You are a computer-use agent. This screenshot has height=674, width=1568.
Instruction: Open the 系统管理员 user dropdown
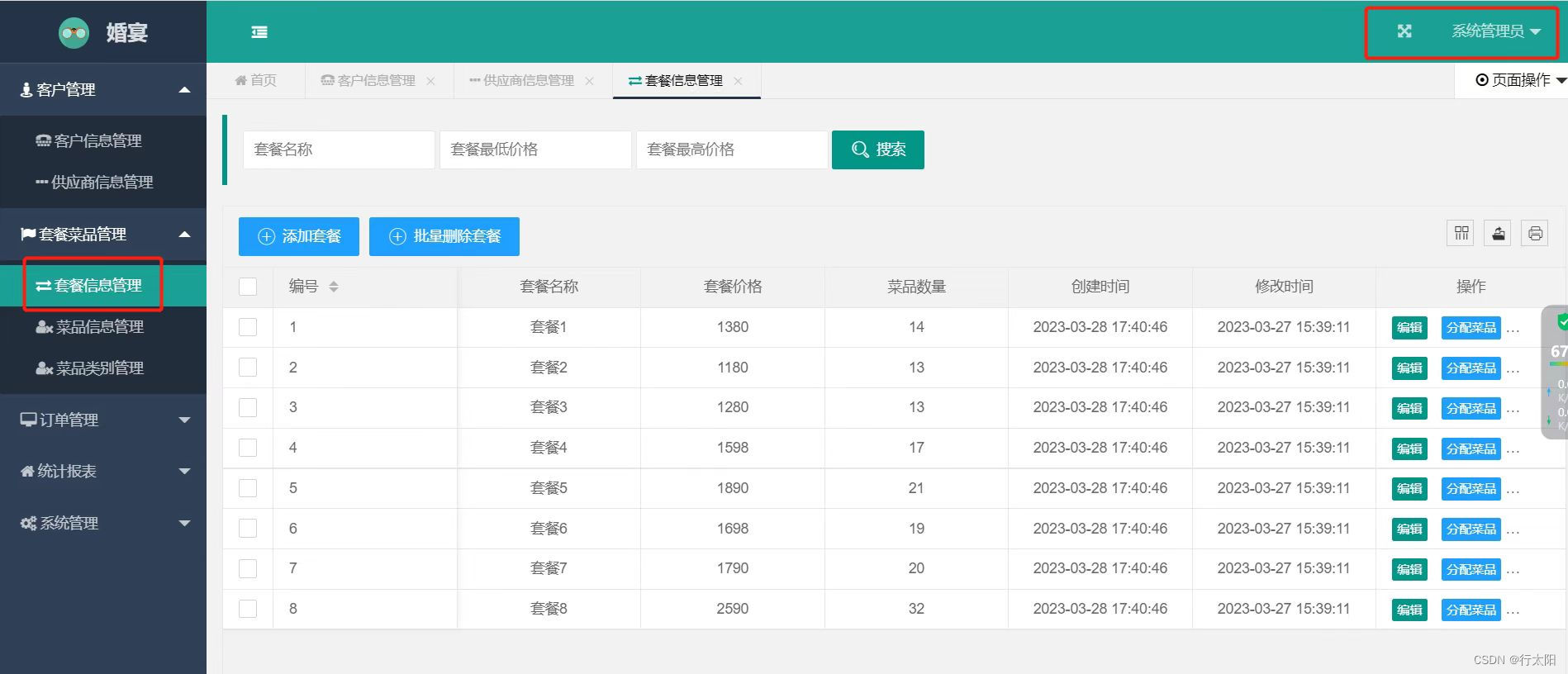pos(1496,31)
